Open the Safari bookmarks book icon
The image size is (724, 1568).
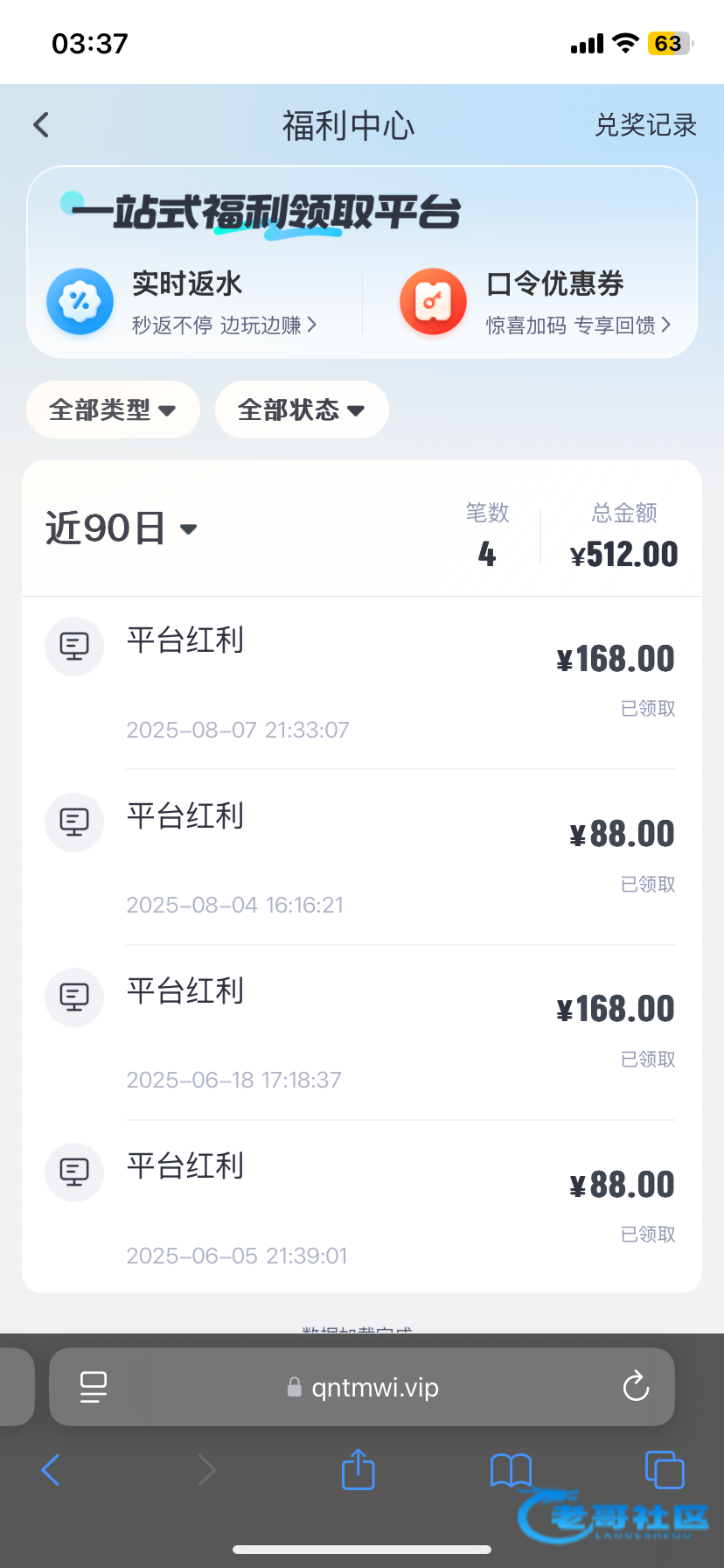511,1470
